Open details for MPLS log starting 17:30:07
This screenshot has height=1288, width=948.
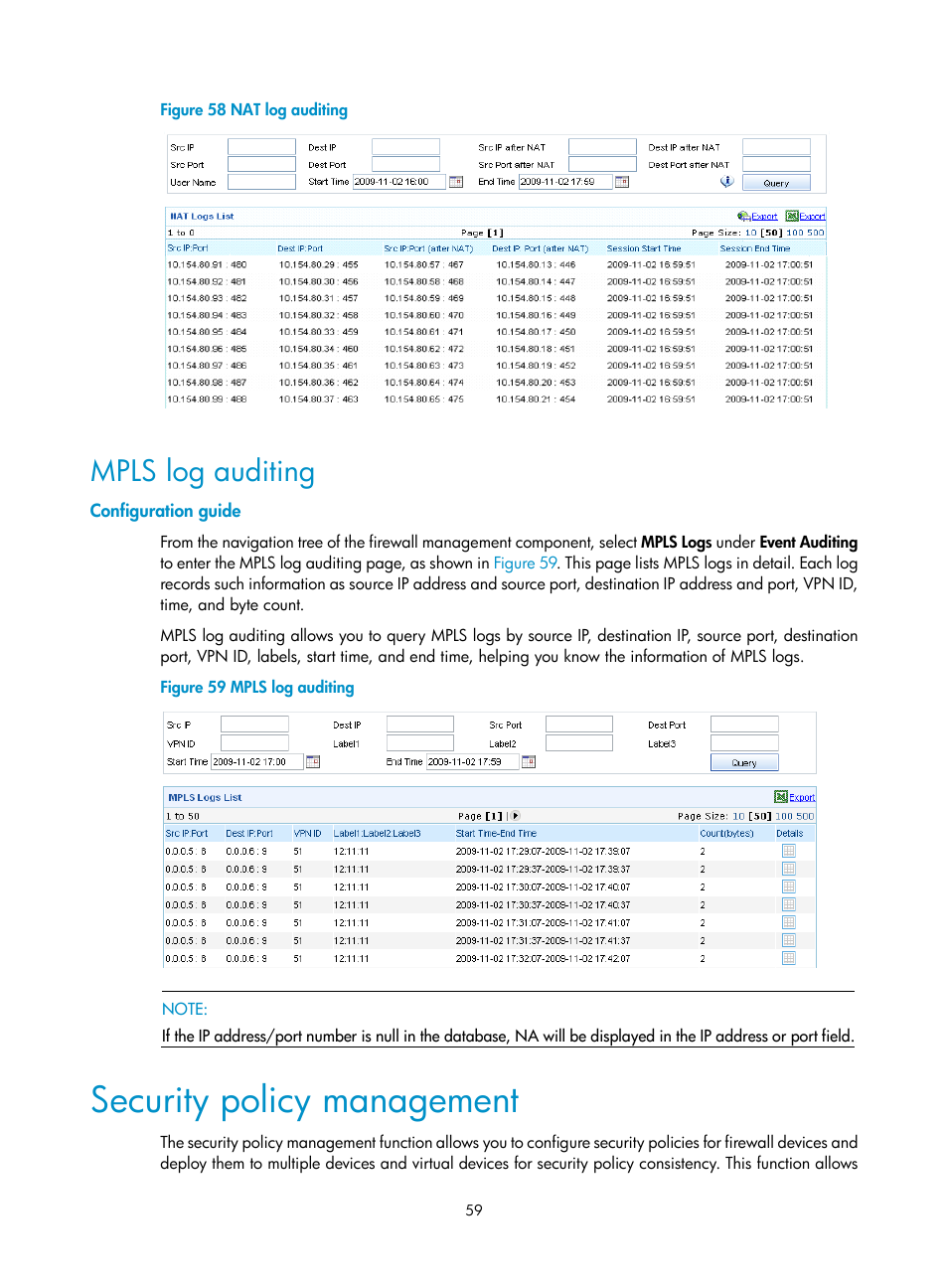tap(789, 886)
